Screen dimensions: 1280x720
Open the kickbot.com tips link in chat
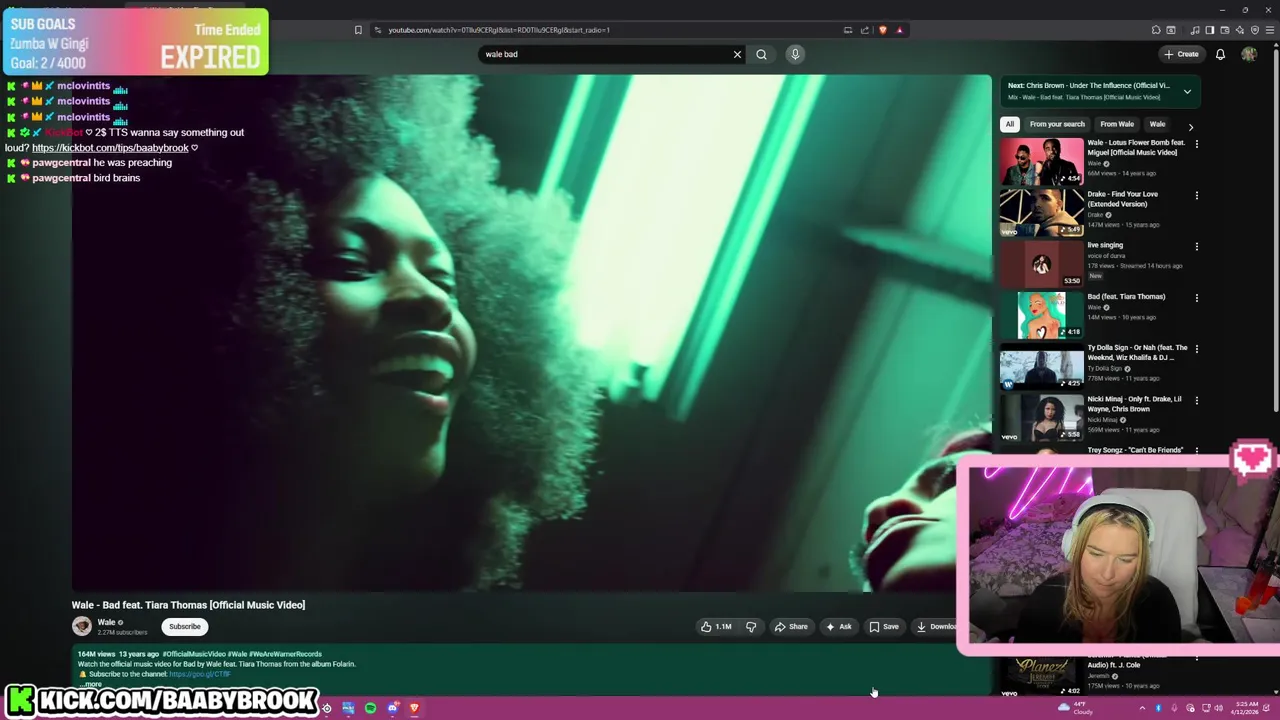tap(110, 148)
